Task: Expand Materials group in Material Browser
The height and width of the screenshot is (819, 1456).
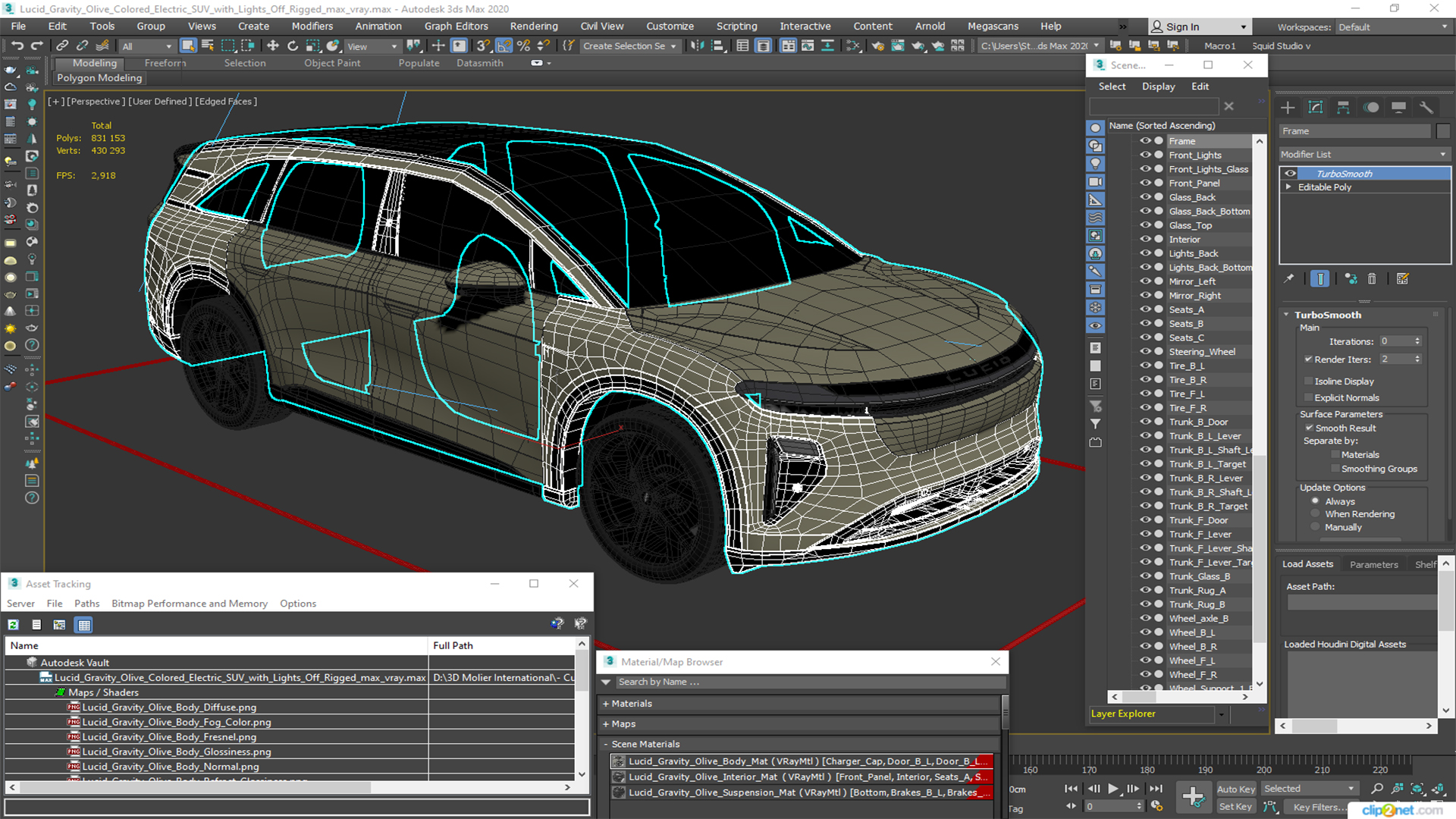Action: 606,704
